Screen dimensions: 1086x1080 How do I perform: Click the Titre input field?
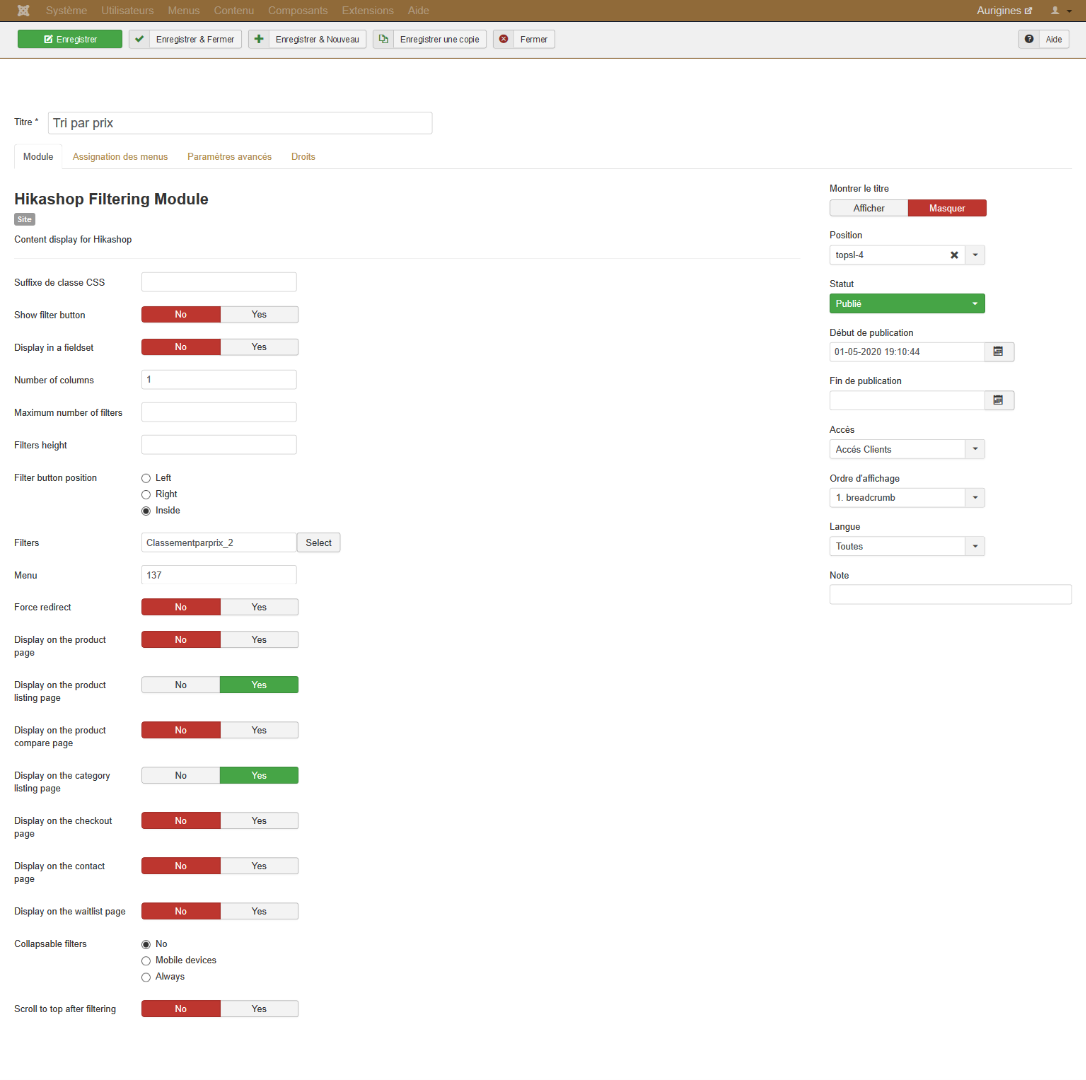tap(240, 123)
